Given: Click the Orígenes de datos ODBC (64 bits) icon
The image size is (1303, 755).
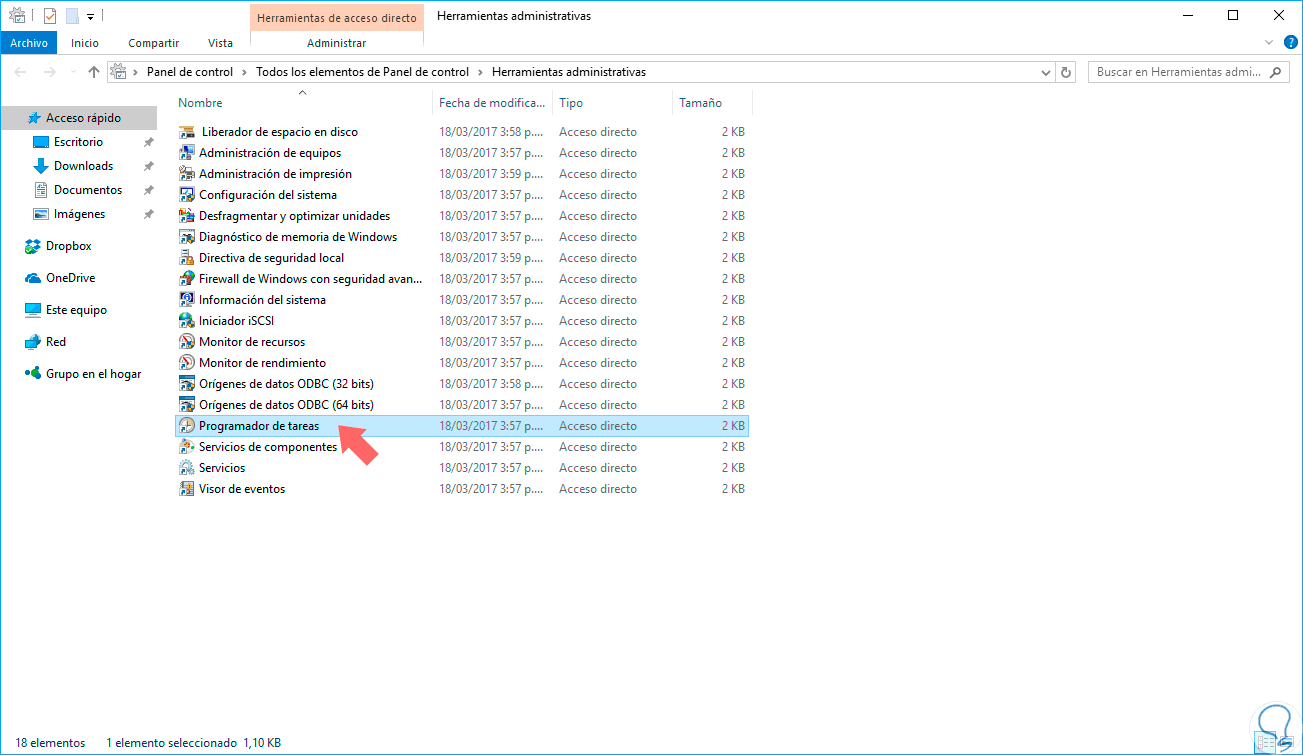Looking at the screenshot, I should click(187, 405).
